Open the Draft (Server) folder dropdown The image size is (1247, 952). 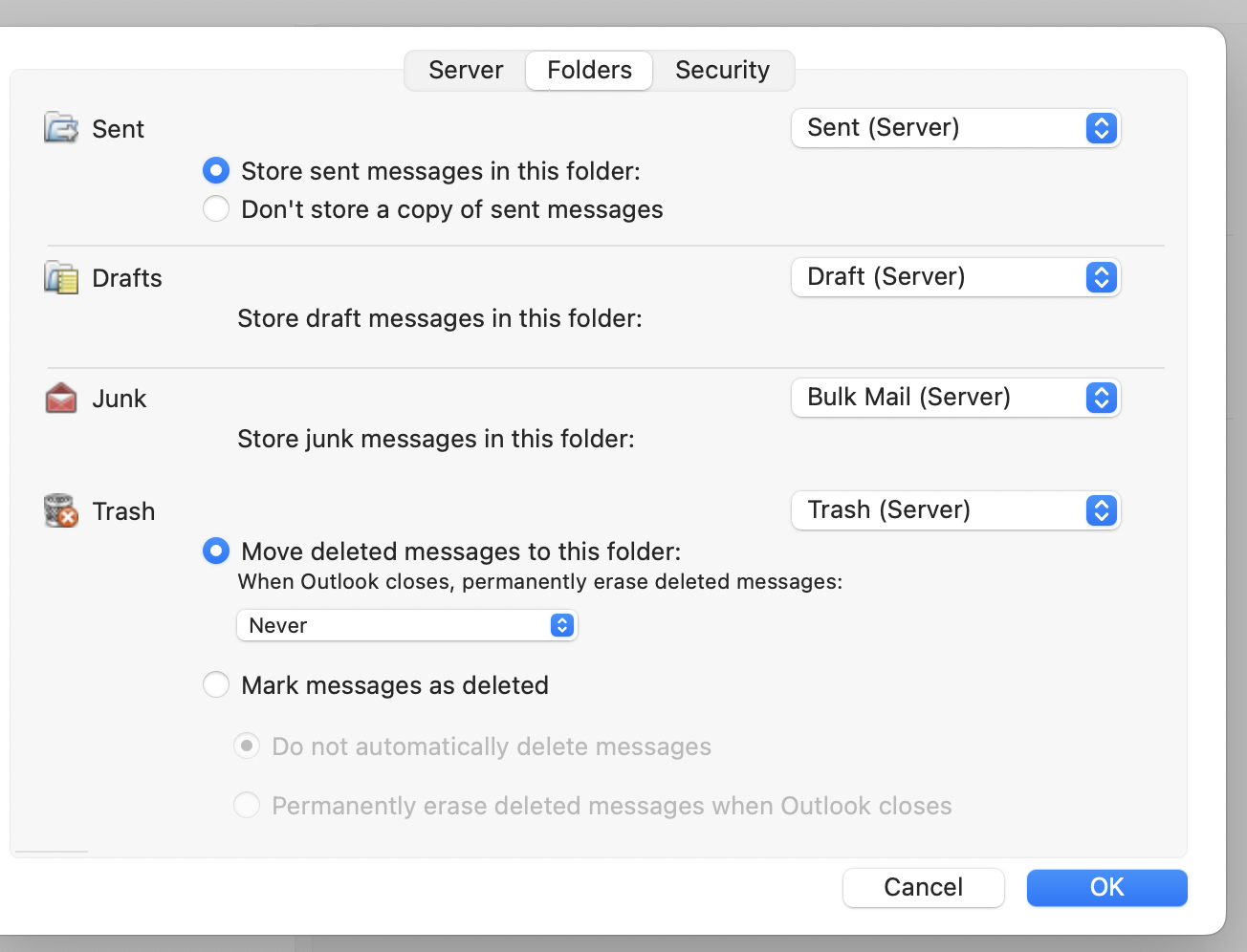(955, 276)
